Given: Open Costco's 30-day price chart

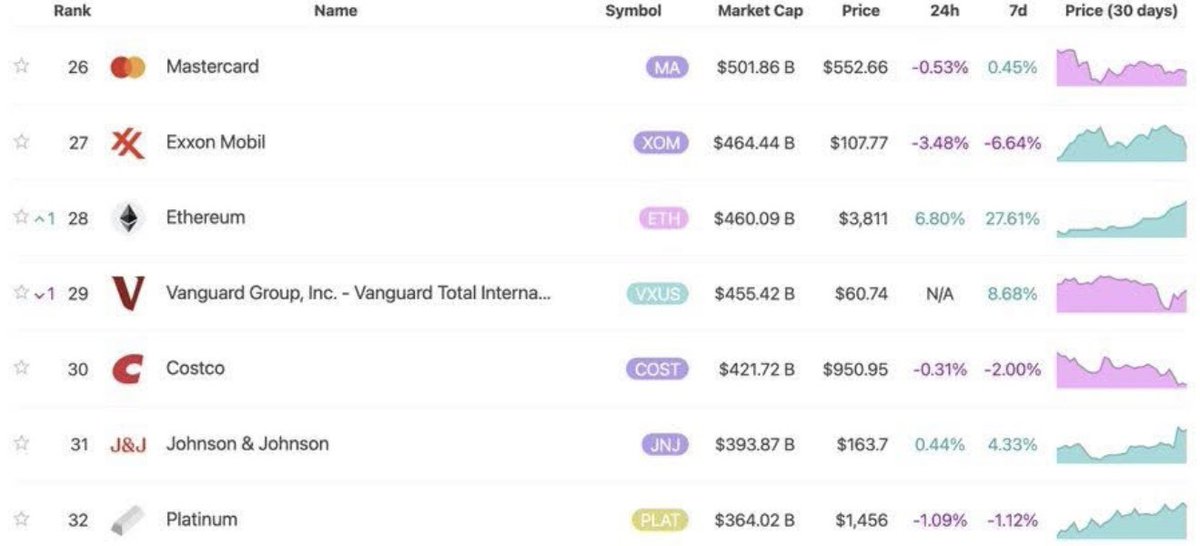Looking at the screenshot, I should (1121, 369).
